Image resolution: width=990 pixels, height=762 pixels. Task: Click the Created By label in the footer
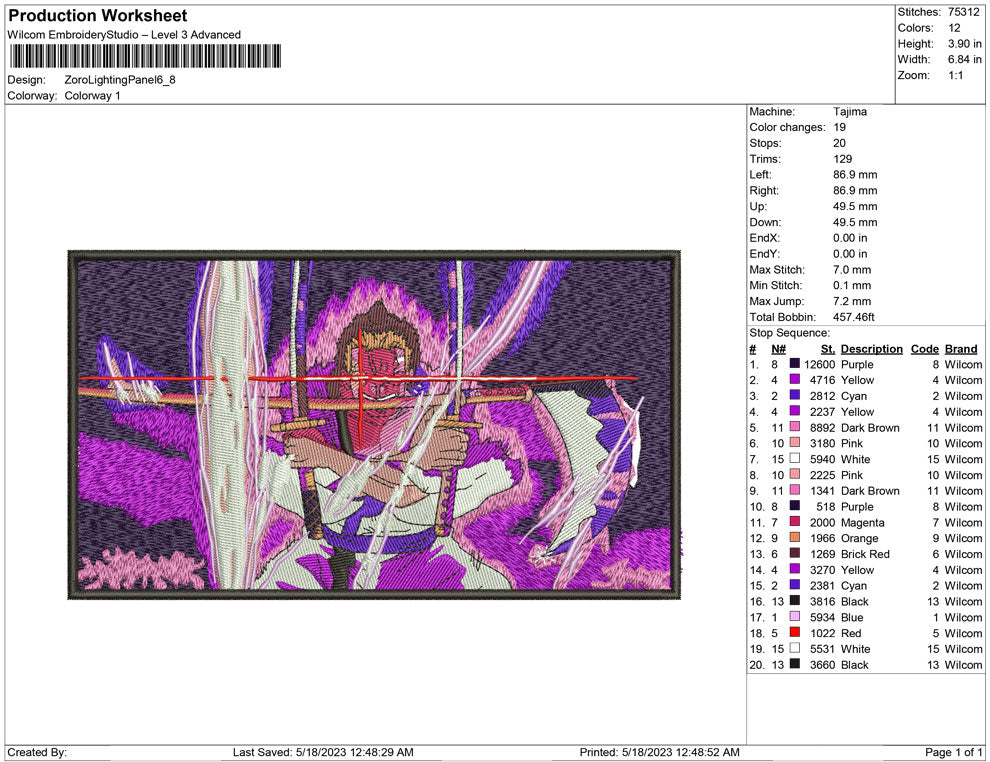37,753
